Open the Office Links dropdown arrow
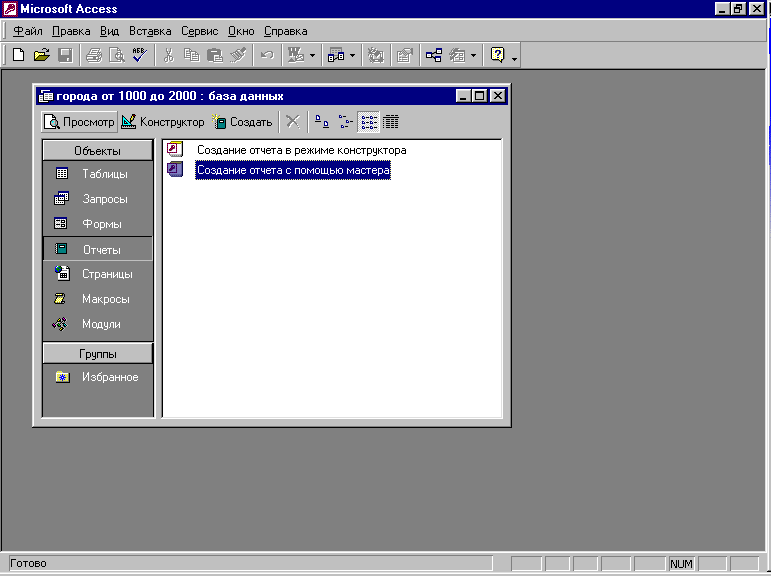 (x=312, y=55)
